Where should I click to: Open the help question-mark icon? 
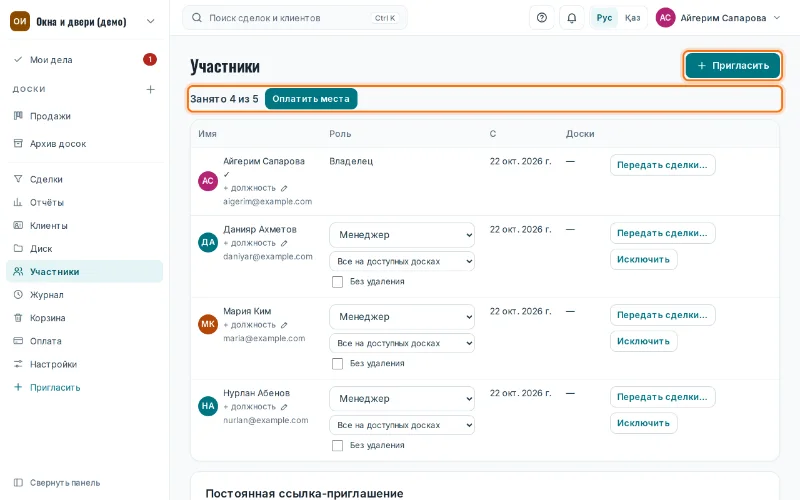point(542,18)
